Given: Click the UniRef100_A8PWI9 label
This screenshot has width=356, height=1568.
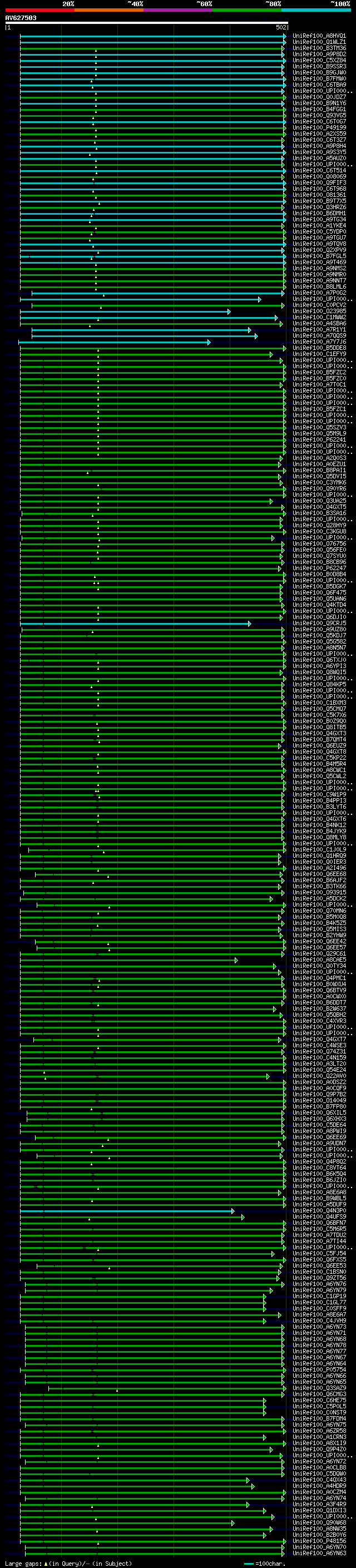Looking at the screenshot, I should point(319,1131).
